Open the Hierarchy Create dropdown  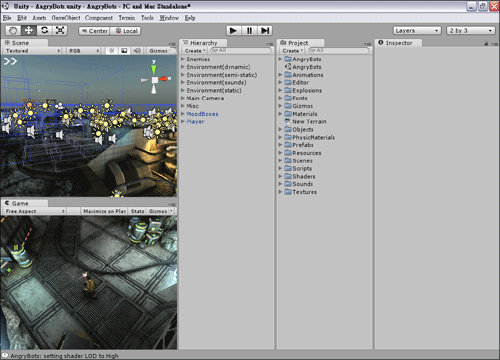[x=195, y=51]
